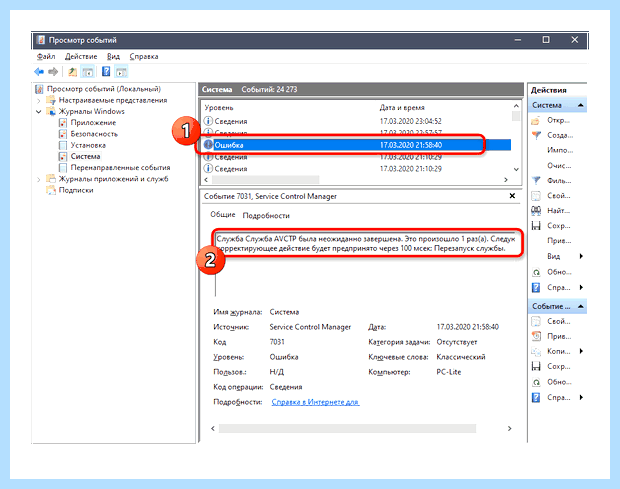Open the Копи... submenu arrow
The image size is (620, 489).
581,351
